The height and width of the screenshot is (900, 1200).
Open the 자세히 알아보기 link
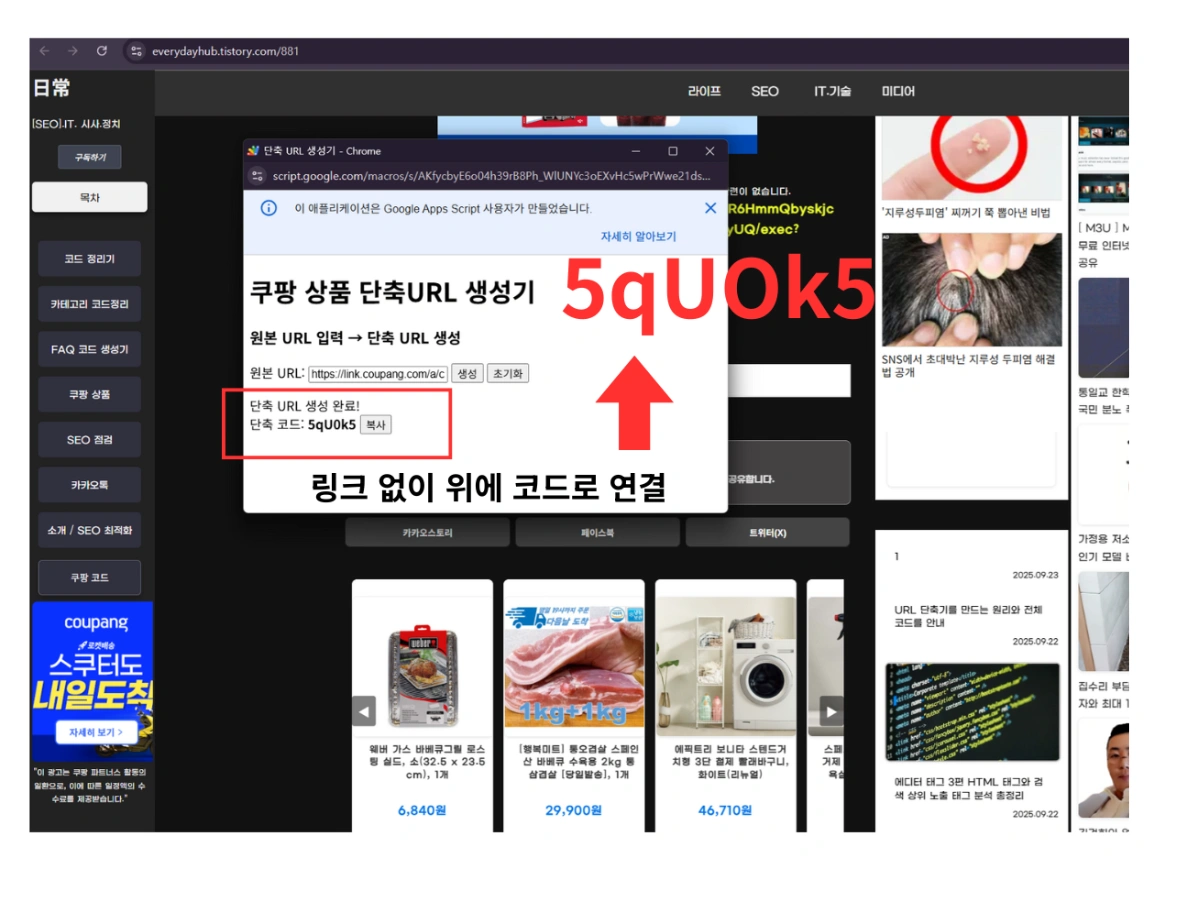coord(638,235)
